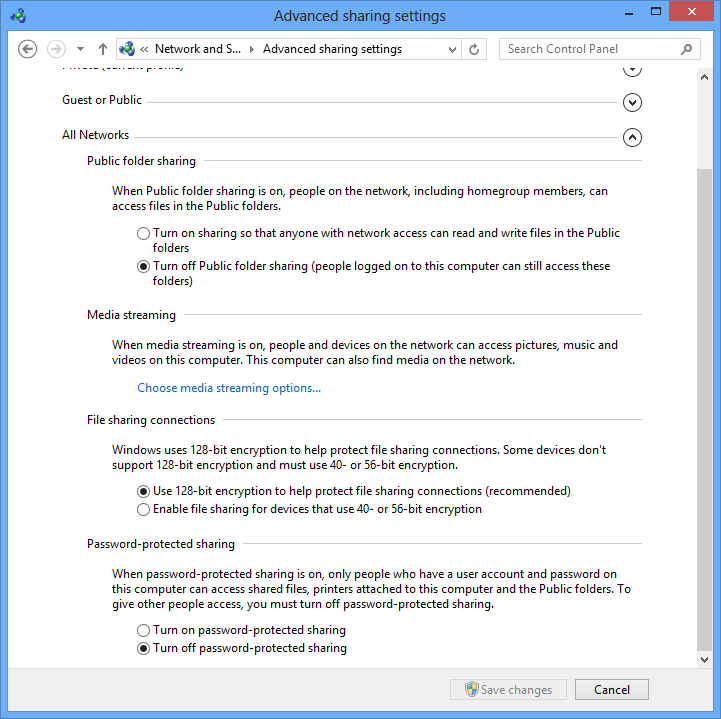Image resolution: width=721 pixels, height=719 pixels.
Task: Click the Cancel button
Action: click(611, 690)
